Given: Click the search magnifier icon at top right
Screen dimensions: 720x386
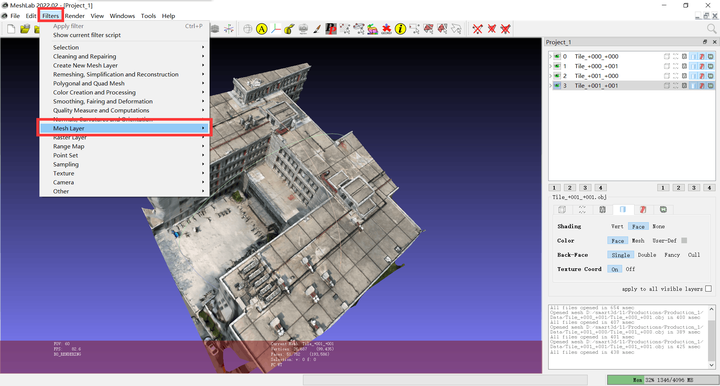Looking at the screenshot, I should click(x=711, y=29).
